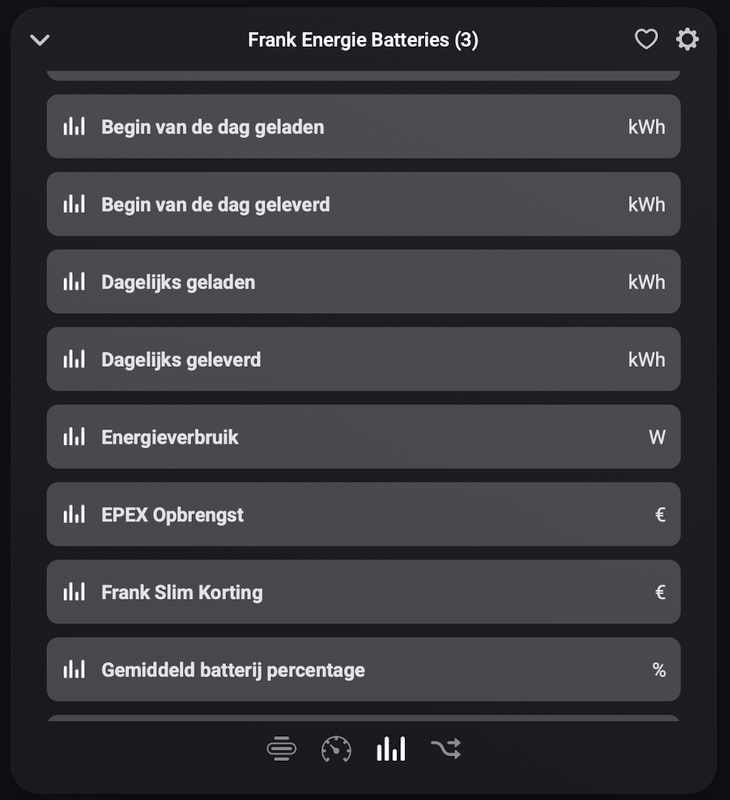Click the bar chart icon beside Energieverbruik
This screenshot has height=800, width=730.
75,437
